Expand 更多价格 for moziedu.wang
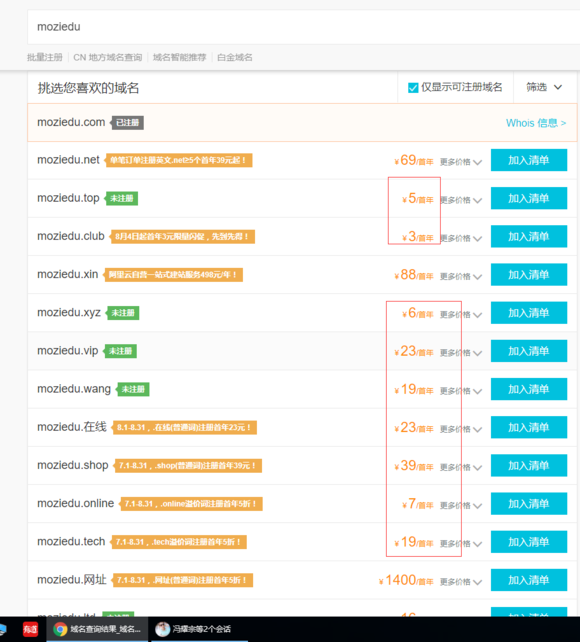Image resolution: width=580 pixels, height=642 pixels. pos(461,391)
